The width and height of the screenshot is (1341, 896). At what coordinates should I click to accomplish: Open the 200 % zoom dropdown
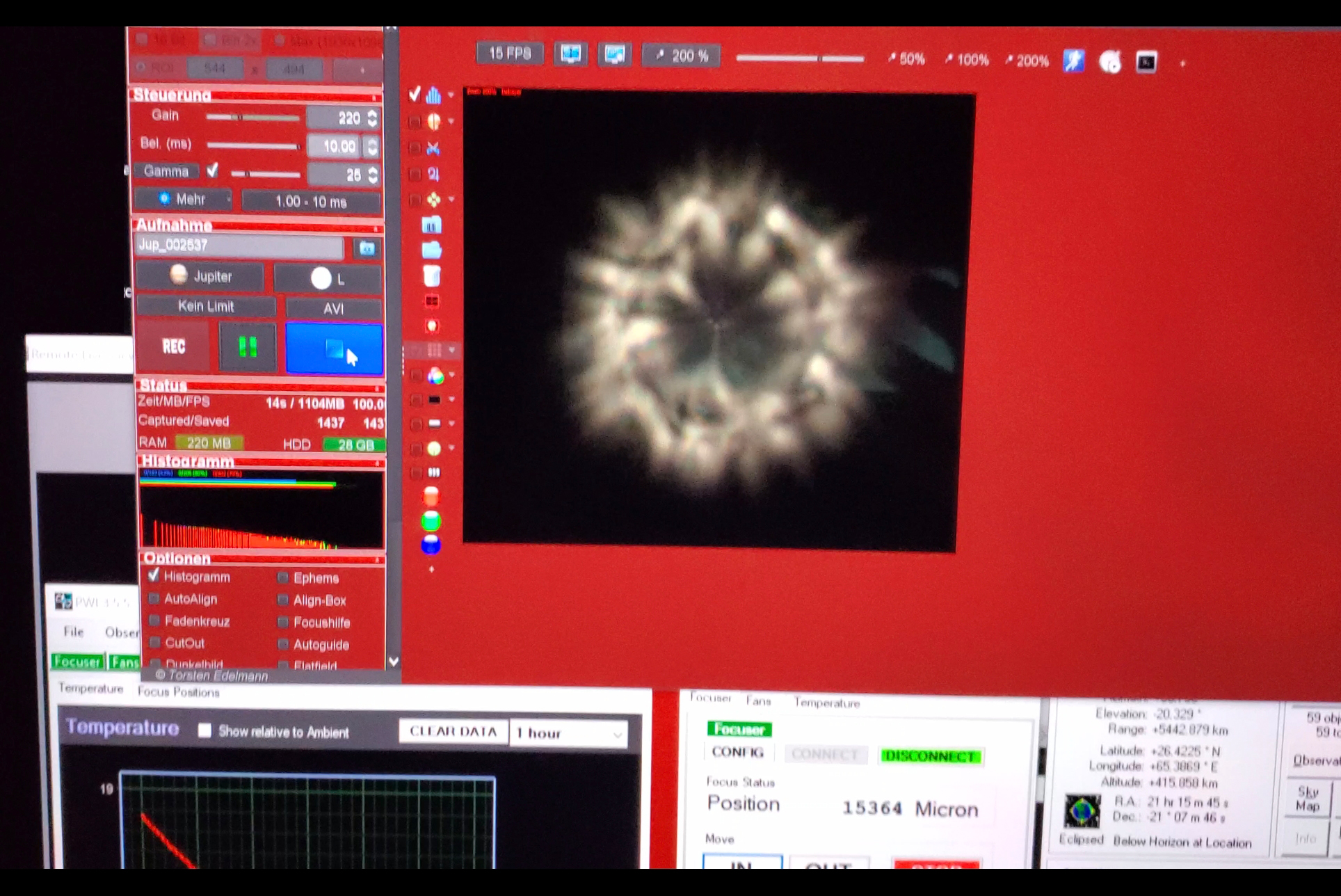point(680,56)
